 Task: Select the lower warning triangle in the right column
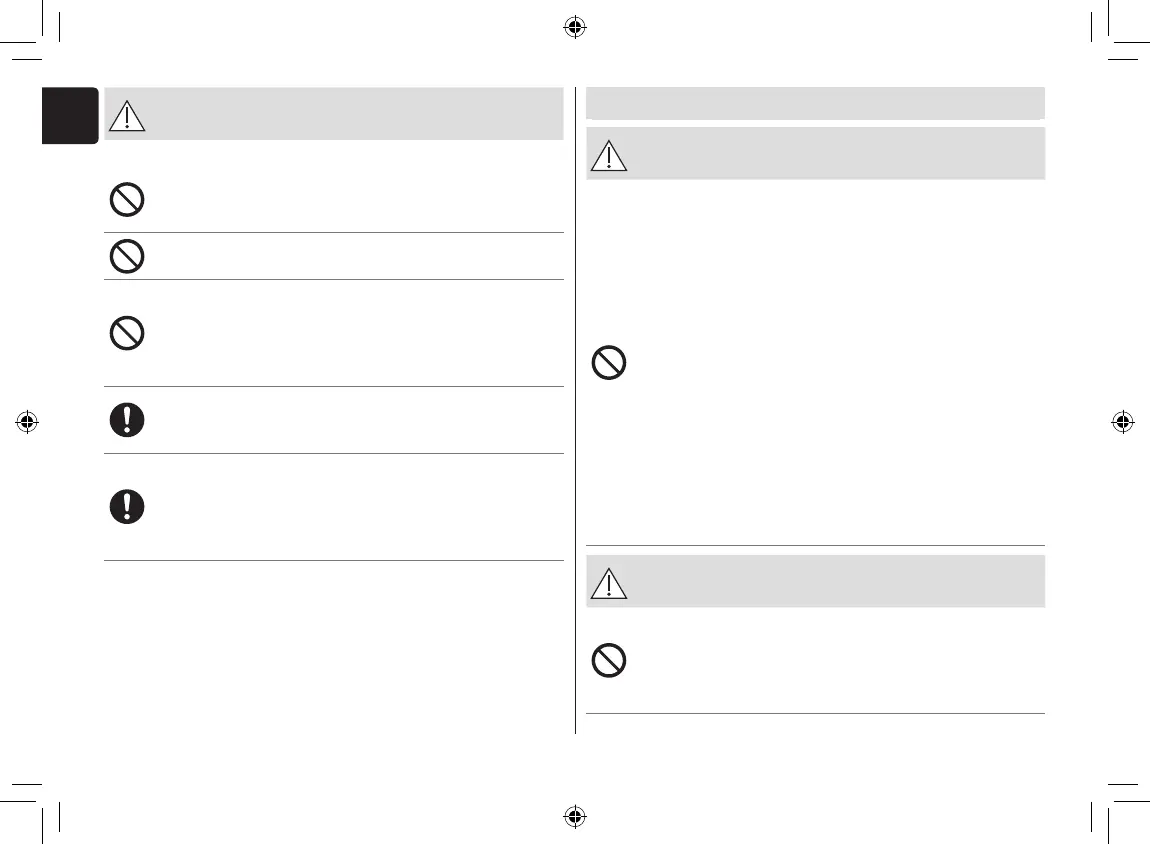click(608, 583)
